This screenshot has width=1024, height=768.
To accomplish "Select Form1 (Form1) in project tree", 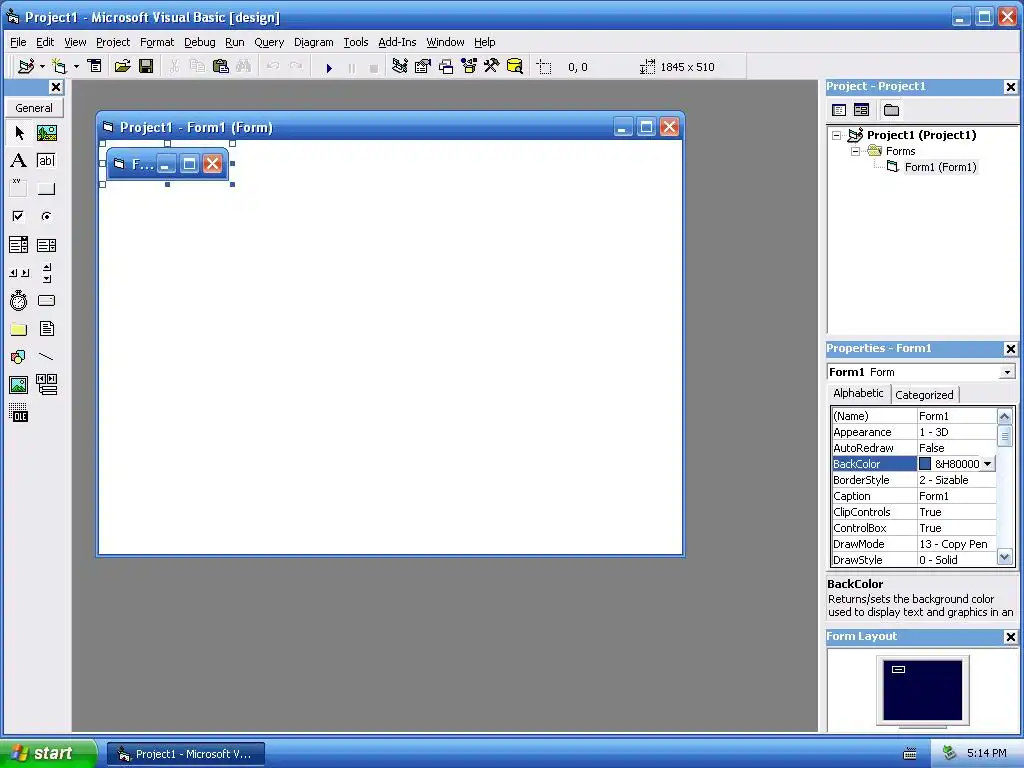I will [x=940, y=167].
